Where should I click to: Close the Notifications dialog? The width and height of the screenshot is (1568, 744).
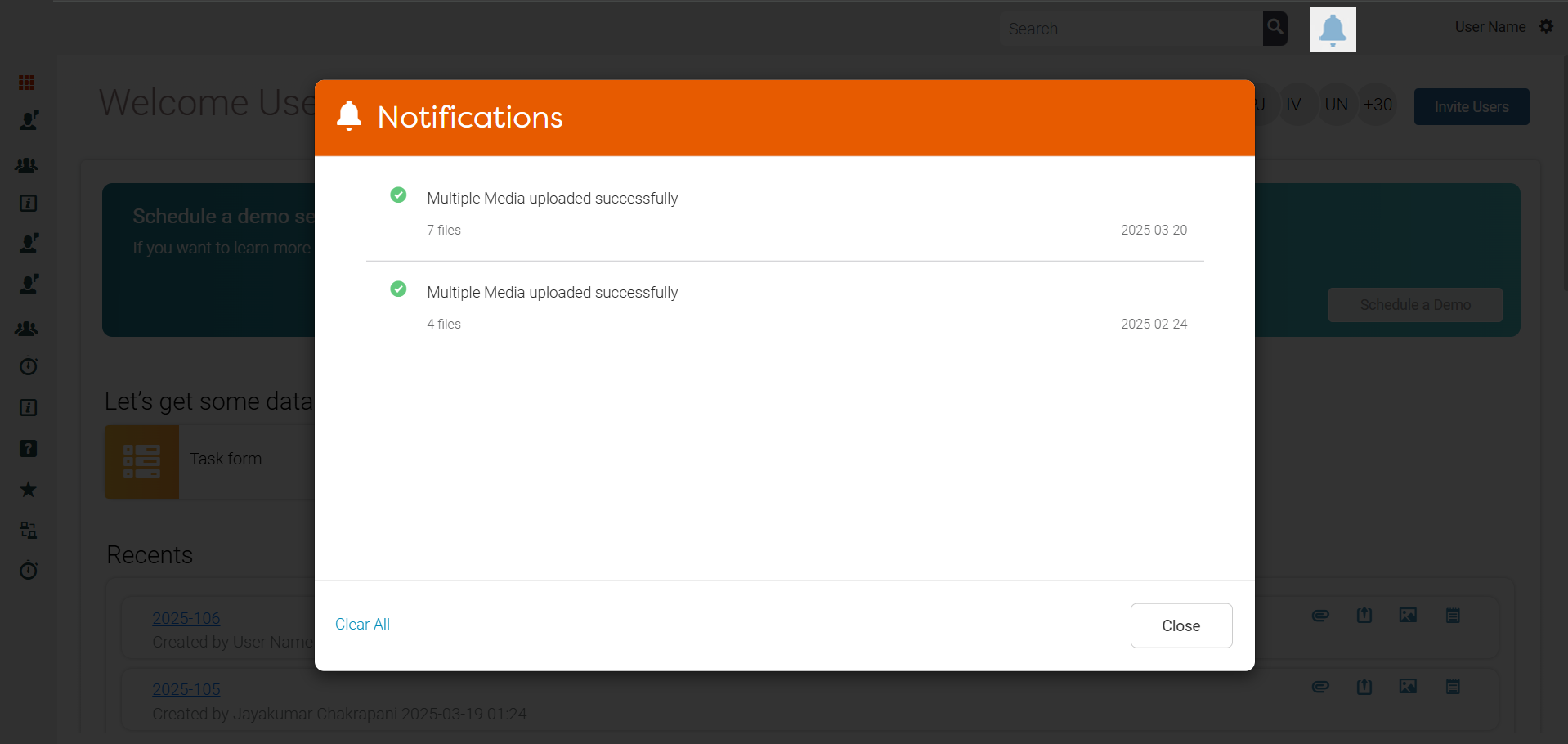coord(1180,625)
